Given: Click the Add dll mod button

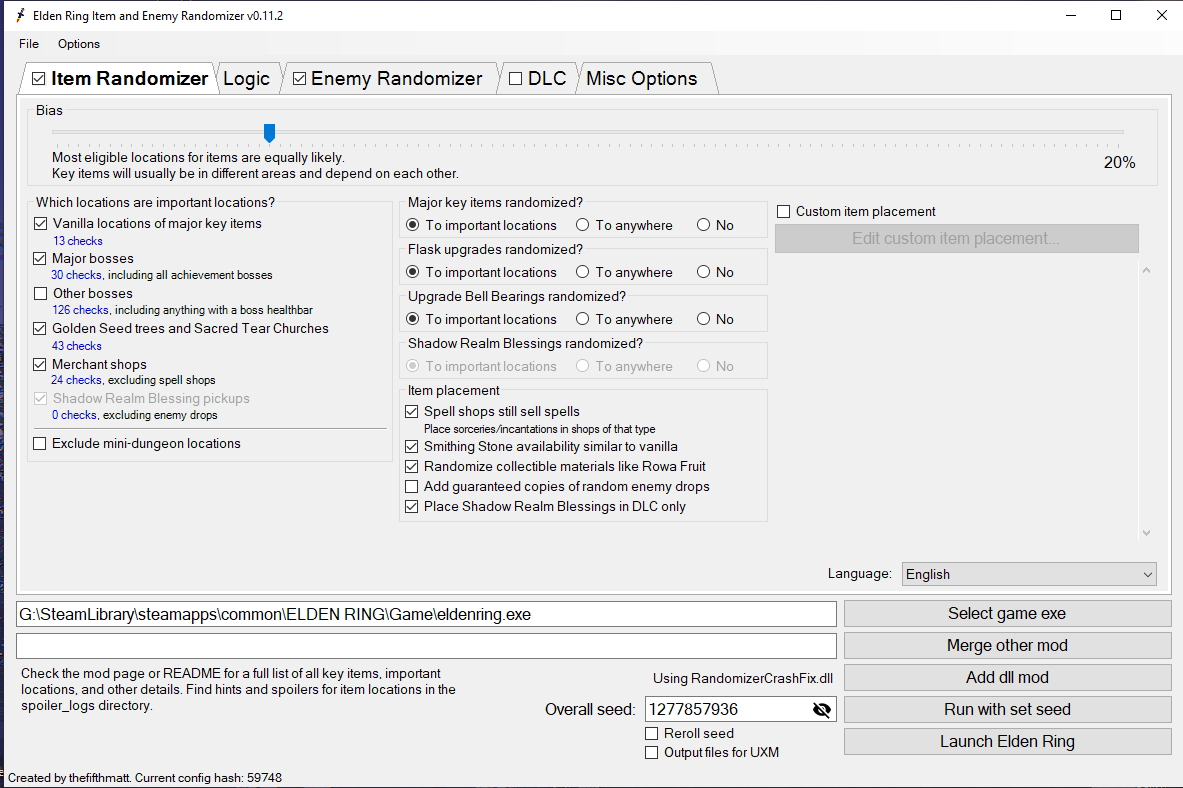Looking at the screenshot, I should 1007,678.
